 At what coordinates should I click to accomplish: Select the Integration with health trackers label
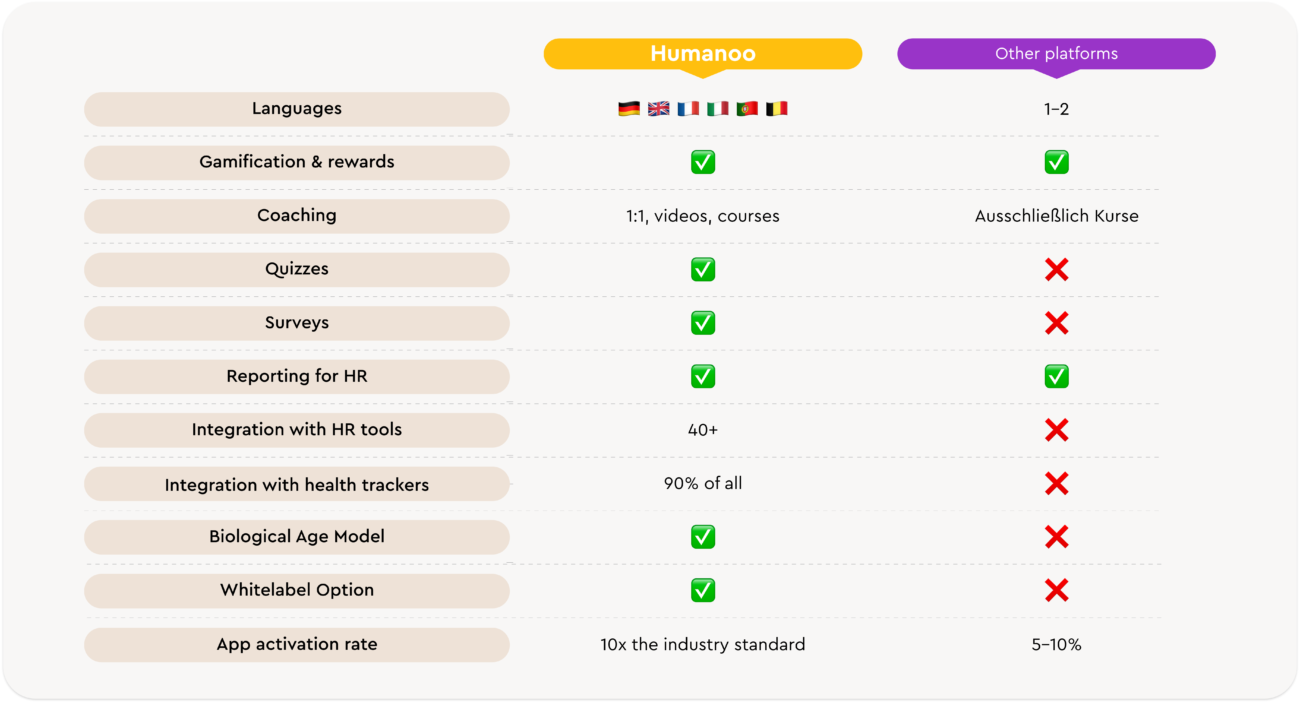(297, 485)
